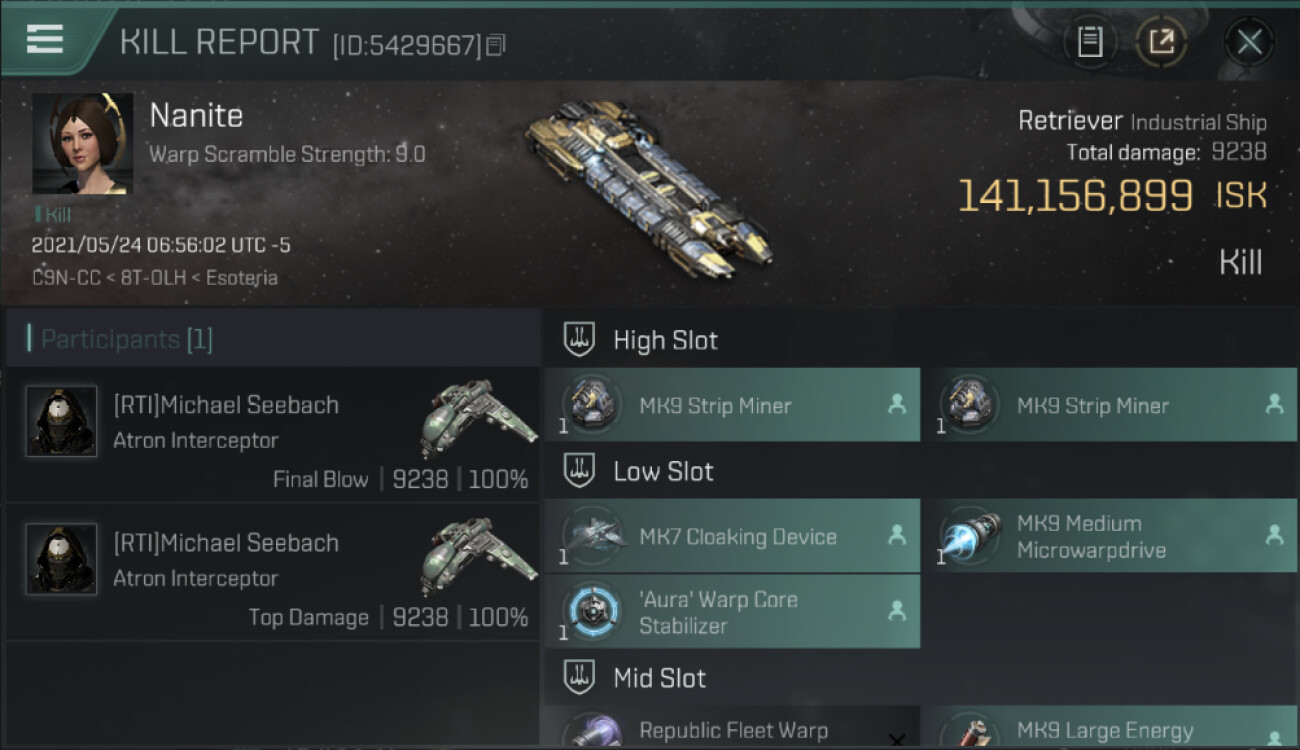The width and height of the screenshot is (1300, 750).
Task: Open the clipboard notes icon
Action: (x=1090, y=42)
